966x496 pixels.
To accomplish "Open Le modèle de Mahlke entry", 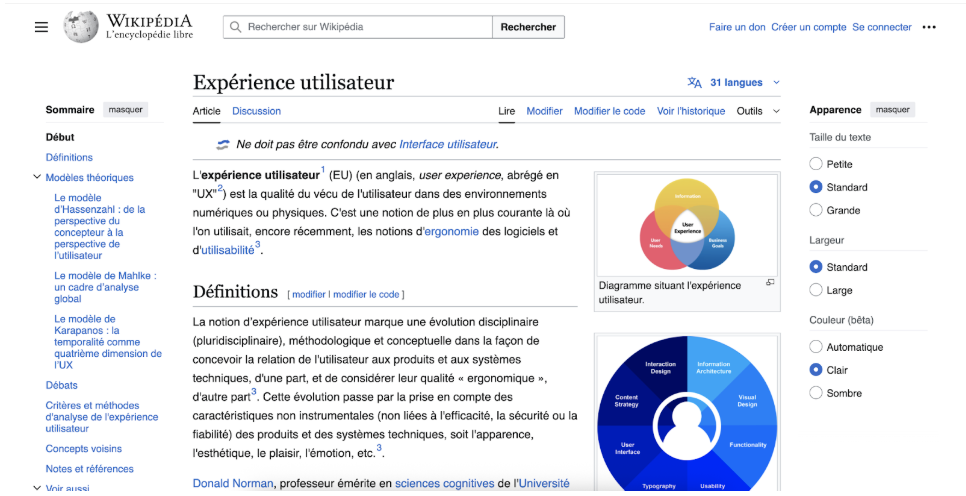I will click(105, 287).
